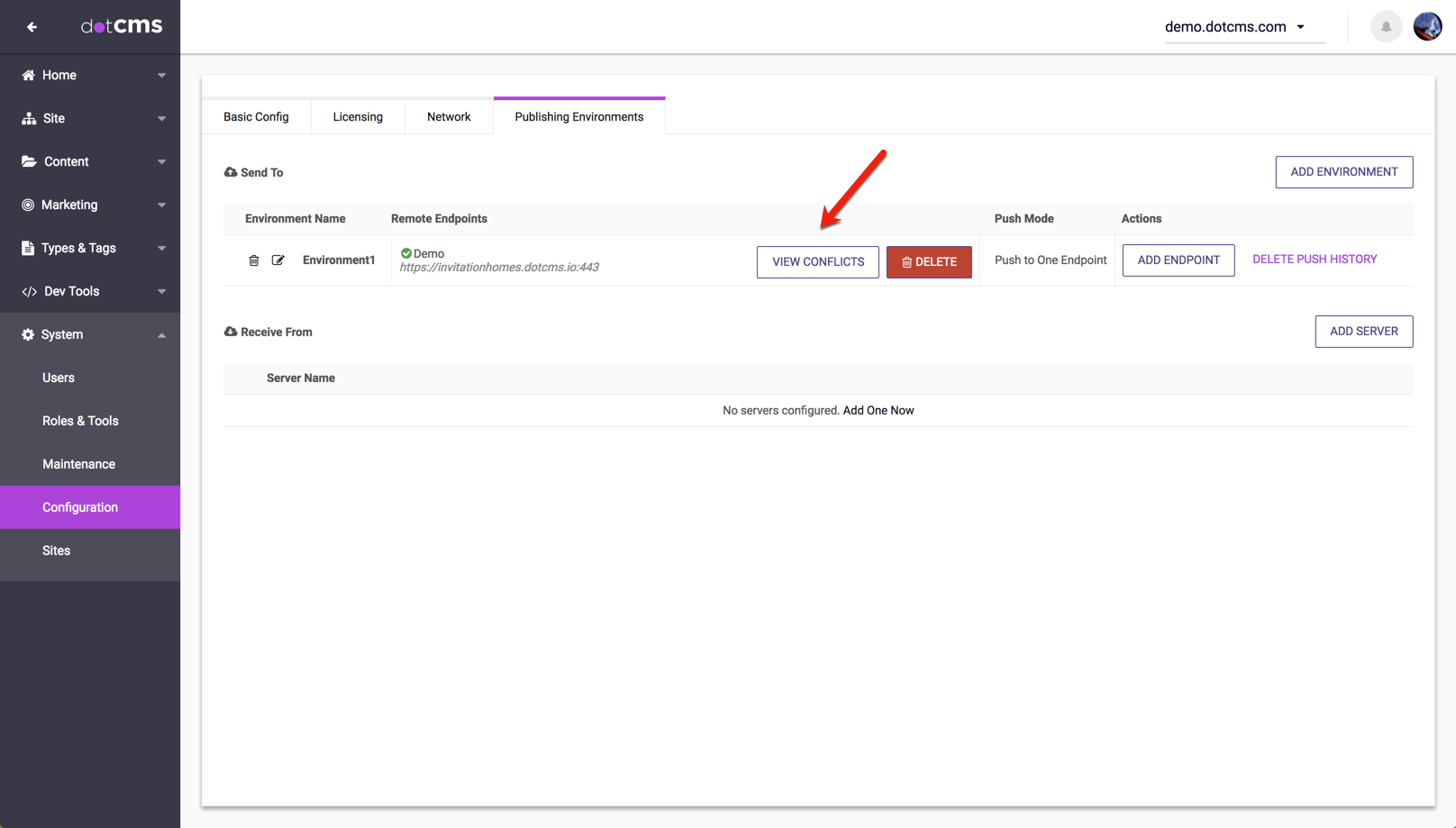
Task: Click the trash icon for Environment1
Action: point(254,260)
